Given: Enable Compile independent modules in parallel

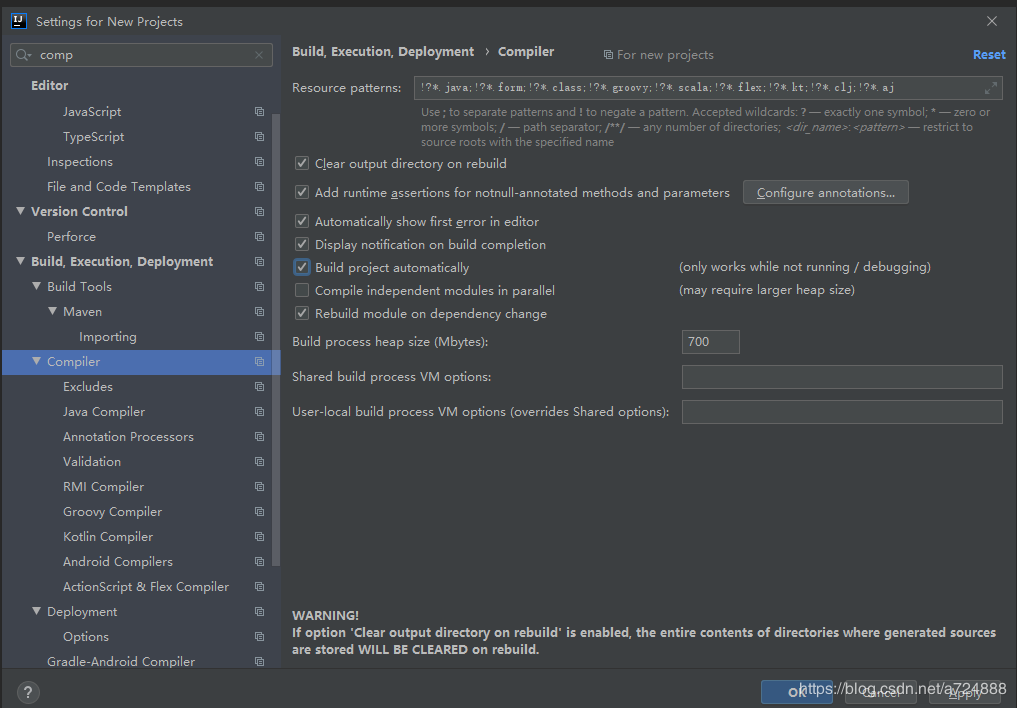Looking at the screenshot, I should 302,290.
